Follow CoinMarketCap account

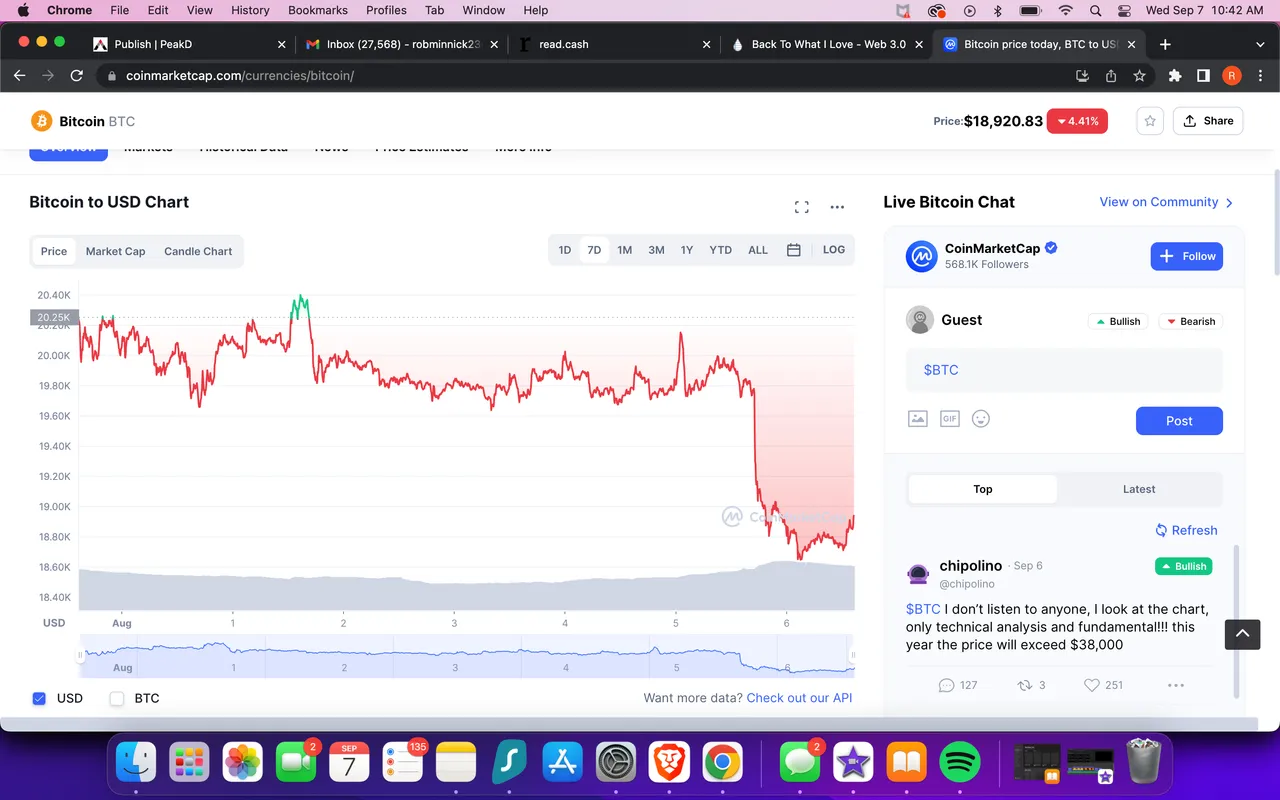(1186, 256)
